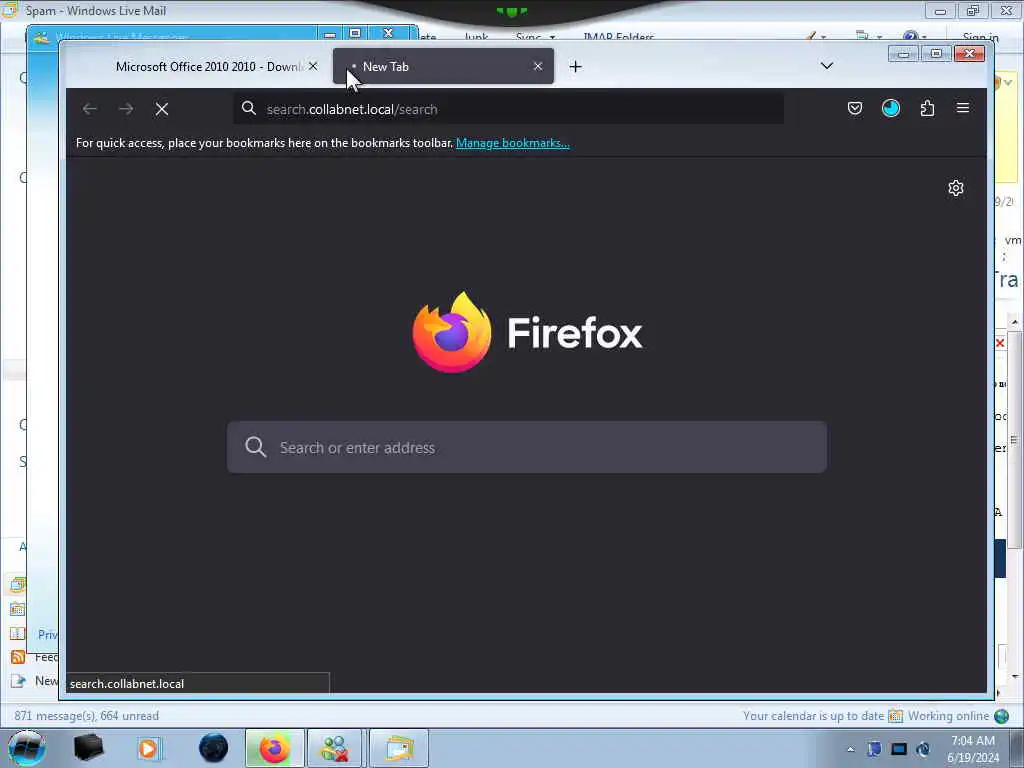Go back using the back arrow
The height and width of the screenshot is (768, 1024).
point(90,109)
